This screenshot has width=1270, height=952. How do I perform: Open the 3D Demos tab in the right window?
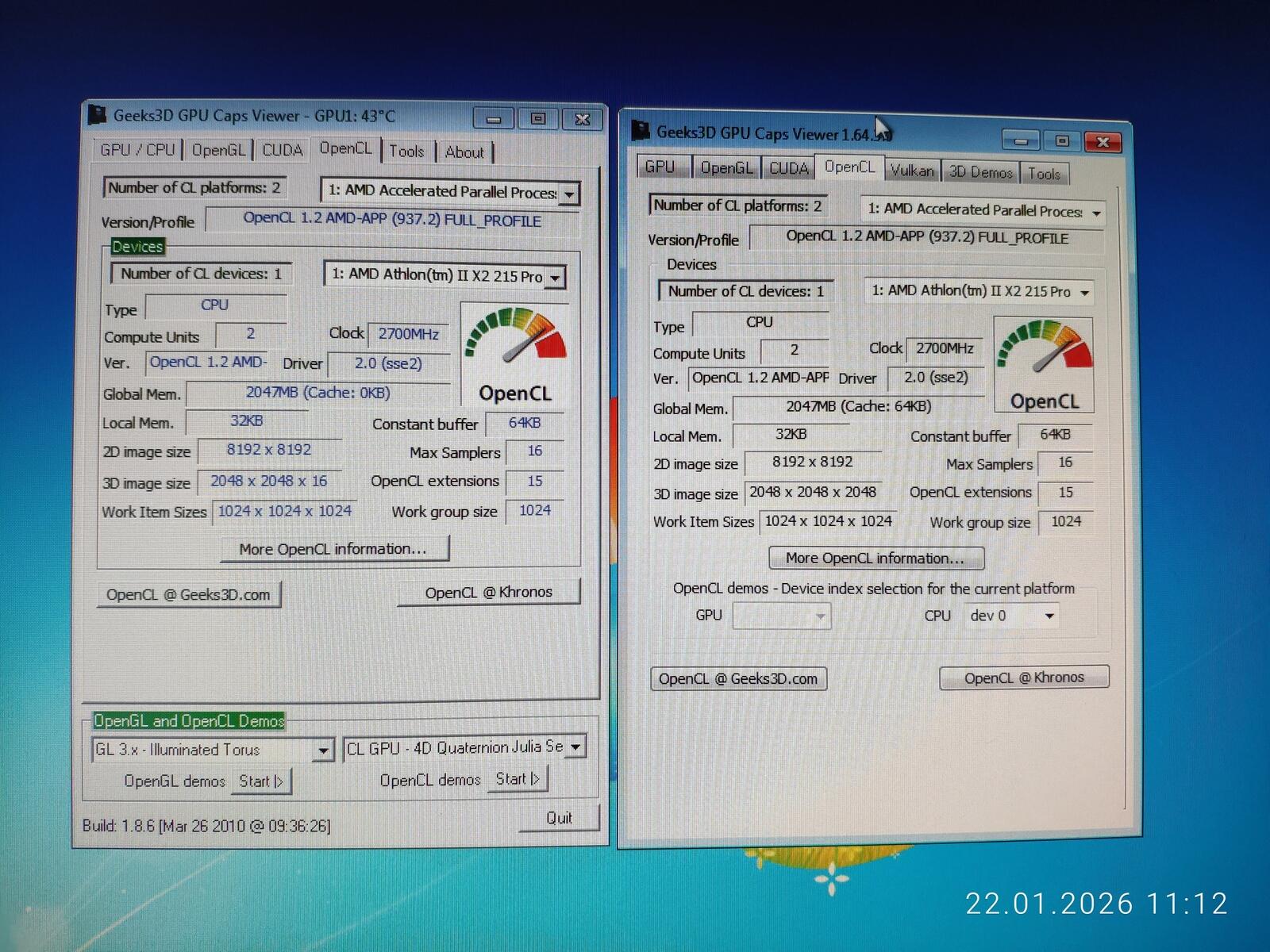click(981, 171)
